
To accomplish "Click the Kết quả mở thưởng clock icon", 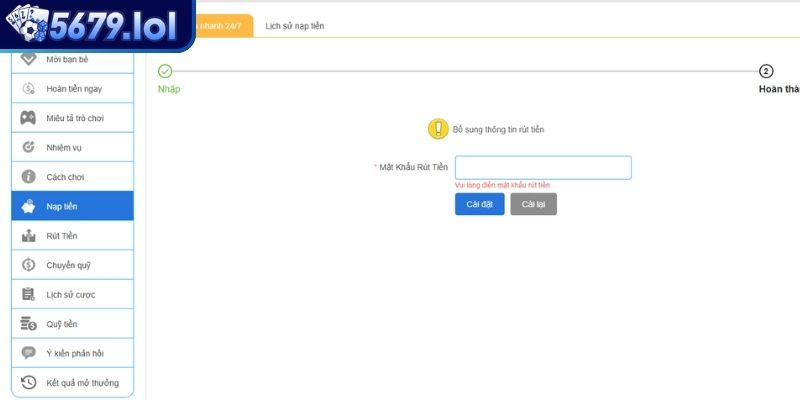I will (29, 382).
